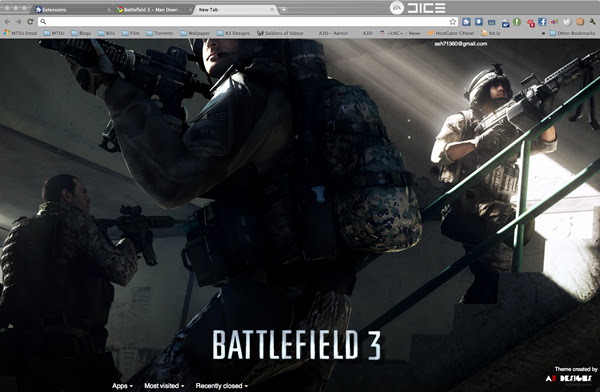Open the A3 Designs bookmarks folder

(x=233, y=33)
